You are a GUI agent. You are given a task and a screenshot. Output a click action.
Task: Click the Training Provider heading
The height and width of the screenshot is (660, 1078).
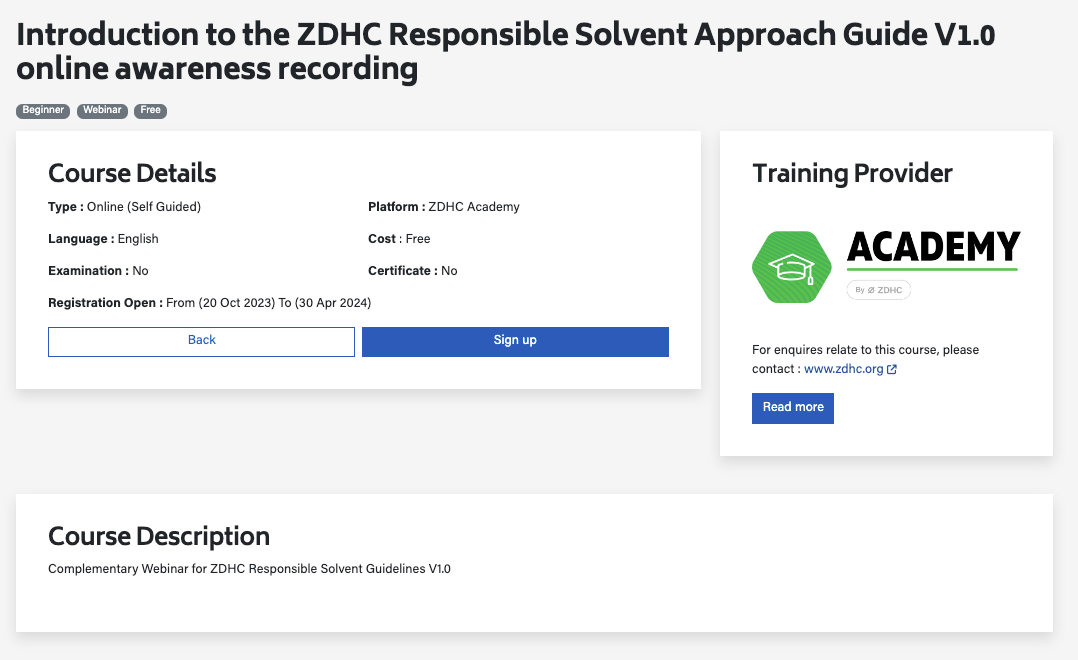pyautogui.click(x=852, y=173)
